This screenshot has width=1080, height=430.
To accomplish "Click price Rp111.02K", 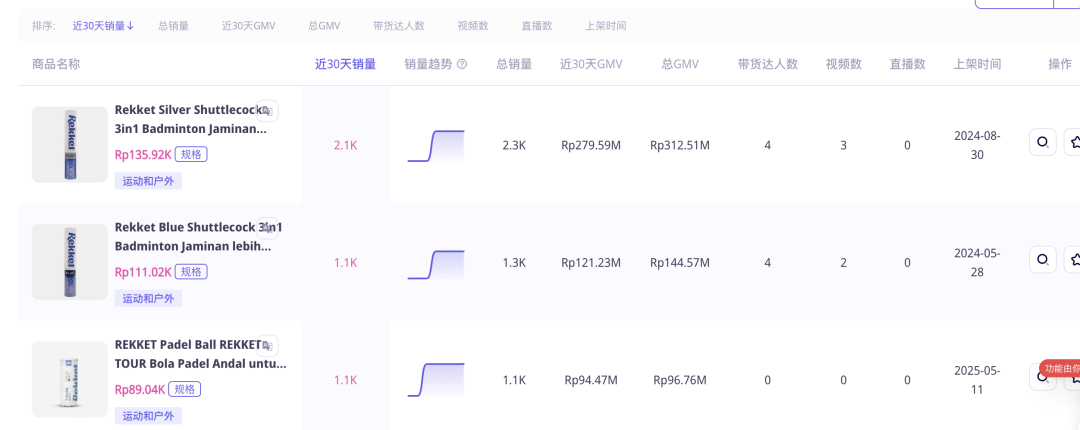I will 143,272.
